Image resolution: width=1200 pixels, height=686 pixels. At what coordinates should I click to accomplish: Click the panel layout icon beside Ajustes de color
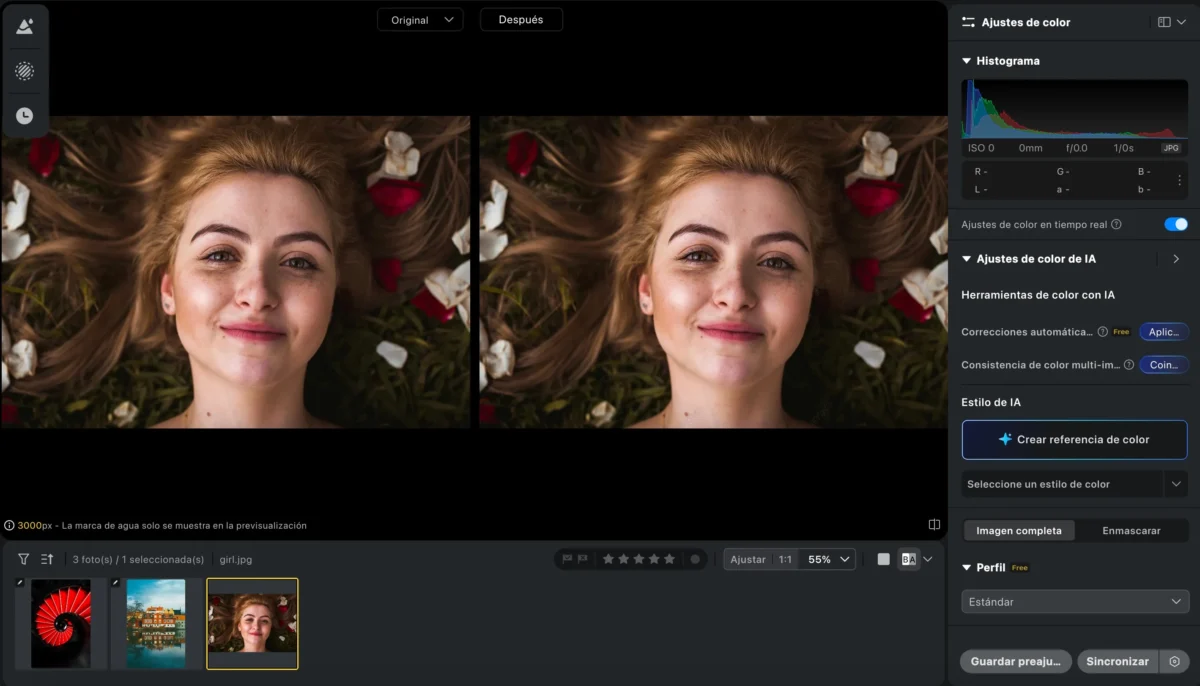(x=1164, y=22)
